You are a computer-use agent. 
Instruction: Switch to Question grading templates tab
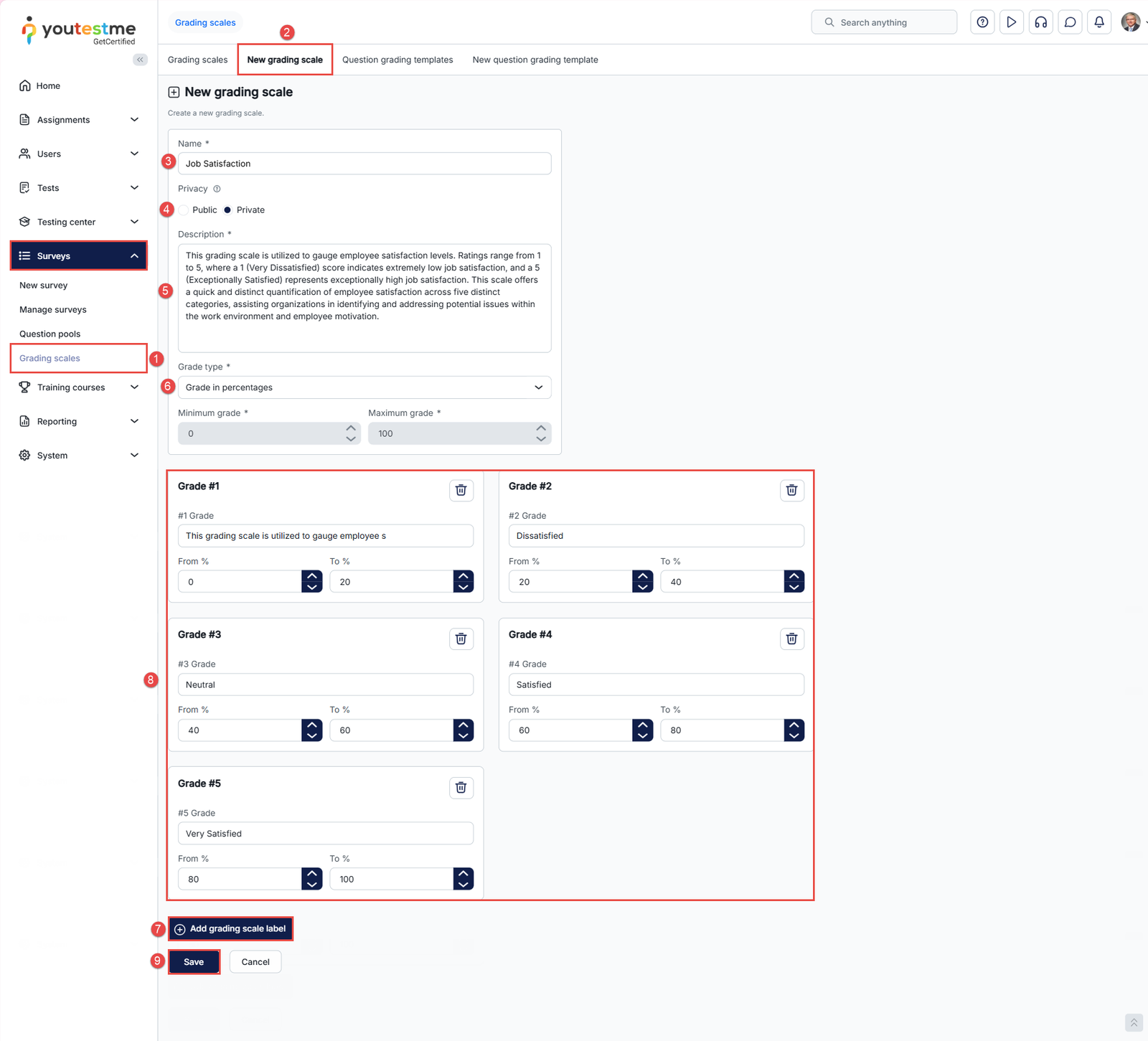[x=397, y=60]
